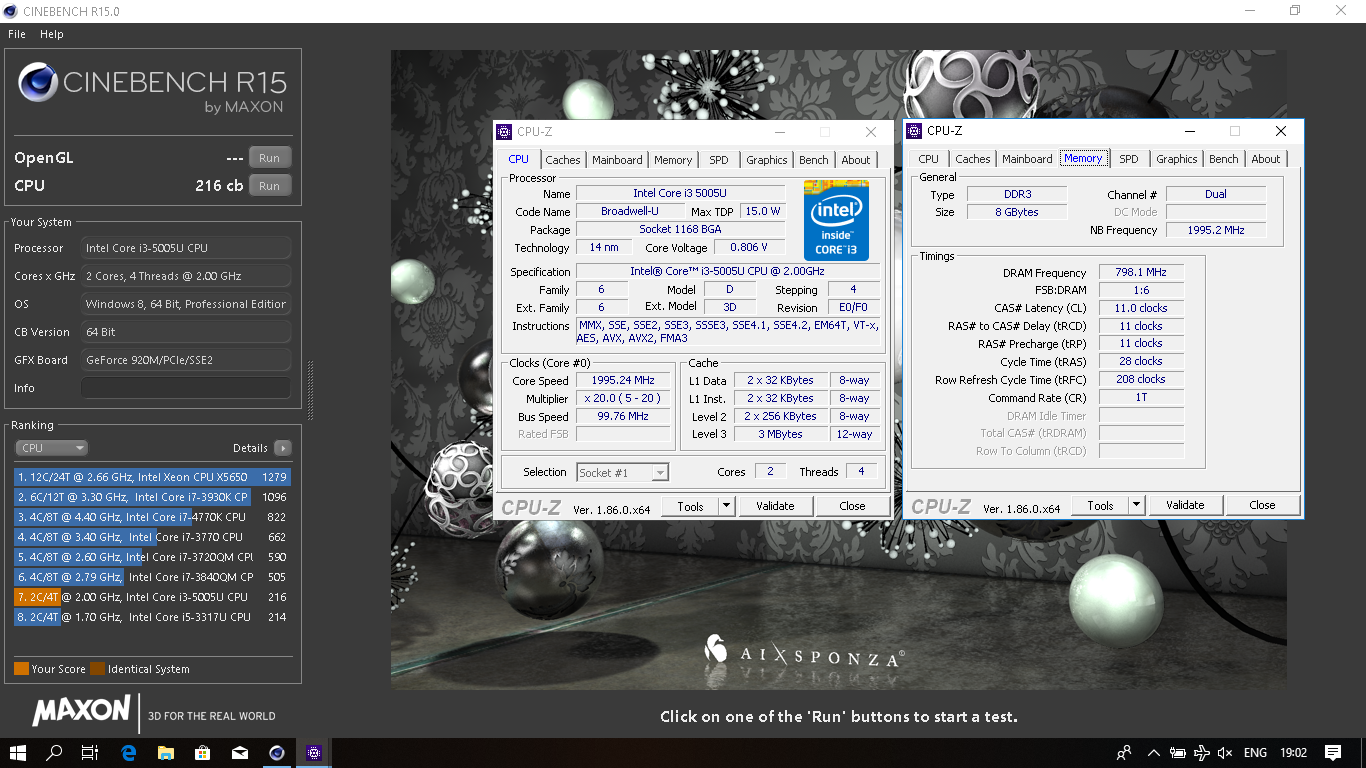Open Task View on the taskbar
Image resolution: width=1366 pixels, height=768 pixels.
(90, 753)
